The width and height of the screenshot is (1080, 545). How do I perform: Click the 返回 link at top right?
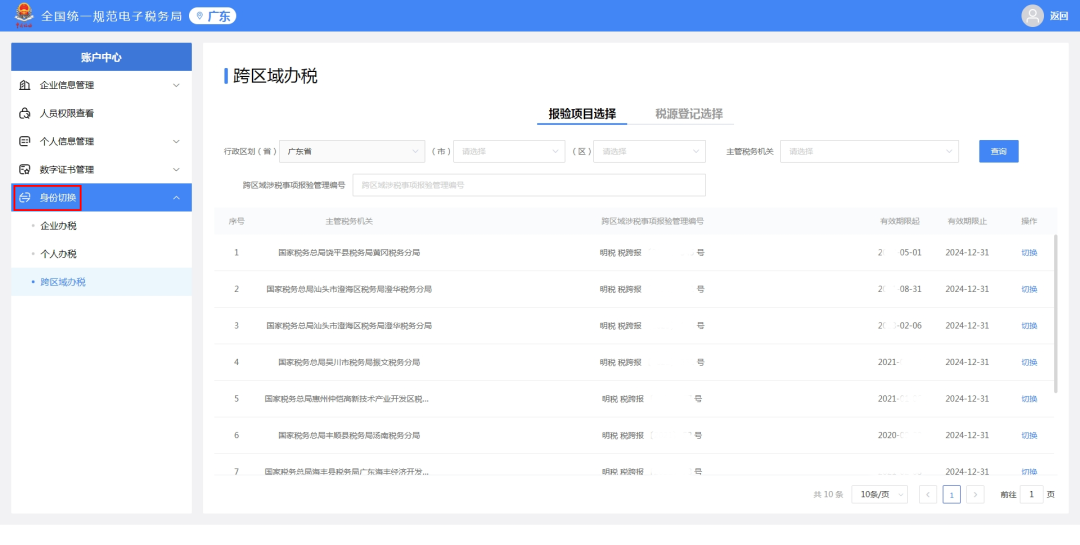click(1059, 17)
